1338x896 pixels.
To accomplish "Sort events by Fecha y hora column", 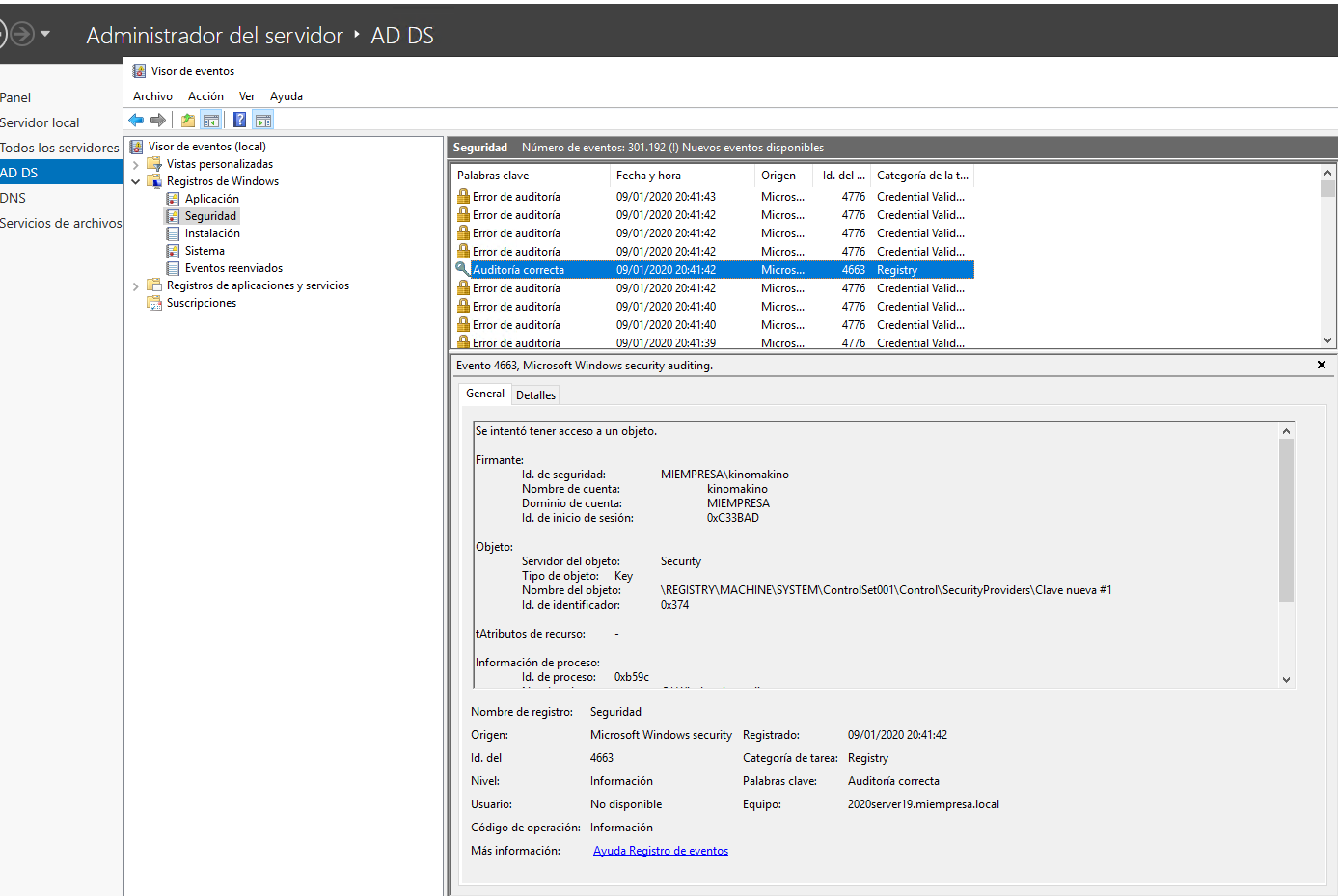I will tap(648, 176).
